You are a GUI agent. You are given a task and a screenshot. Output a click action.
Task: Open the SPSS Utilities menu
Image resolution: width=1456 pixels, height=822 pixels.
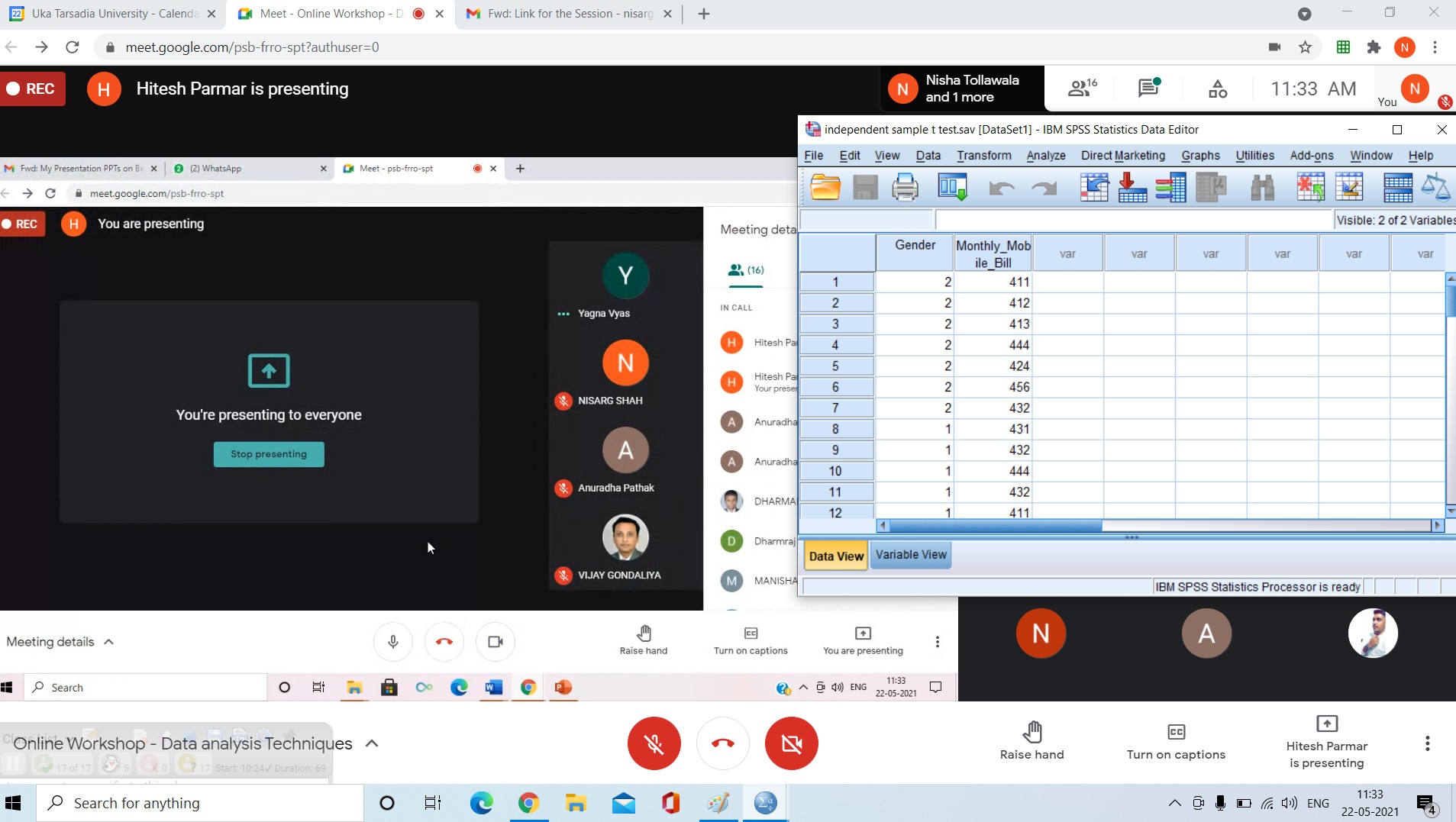pyautogui.click(x=1254, y=156)
